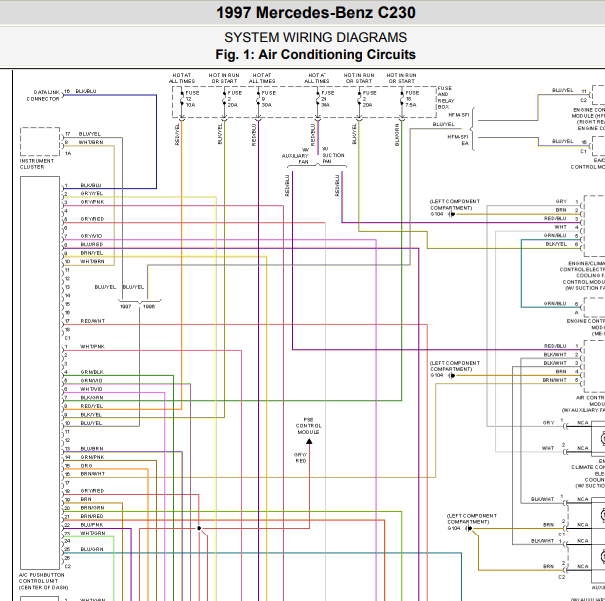Click the 'GRY/PNK' wire label
The width and height of the screenshot is (605, 601).
[x=92, y=202]
